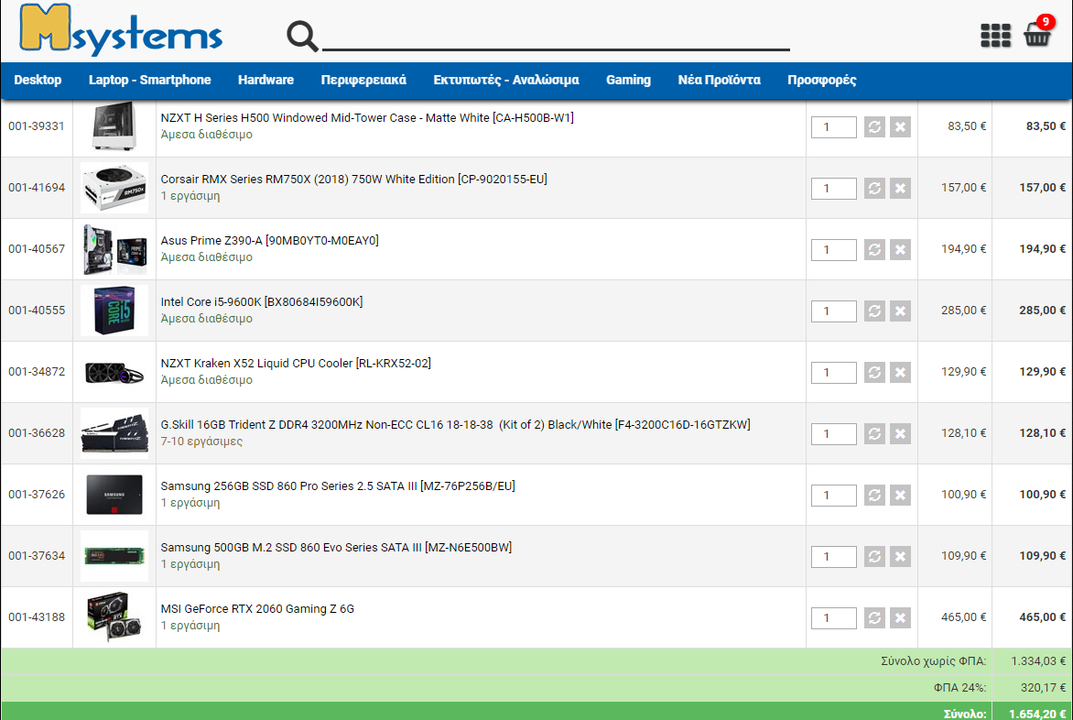The height and width of the screenshot is (720, 1073).
Task: Open the Περιφερειακά menu
Action: click(363, 80)
